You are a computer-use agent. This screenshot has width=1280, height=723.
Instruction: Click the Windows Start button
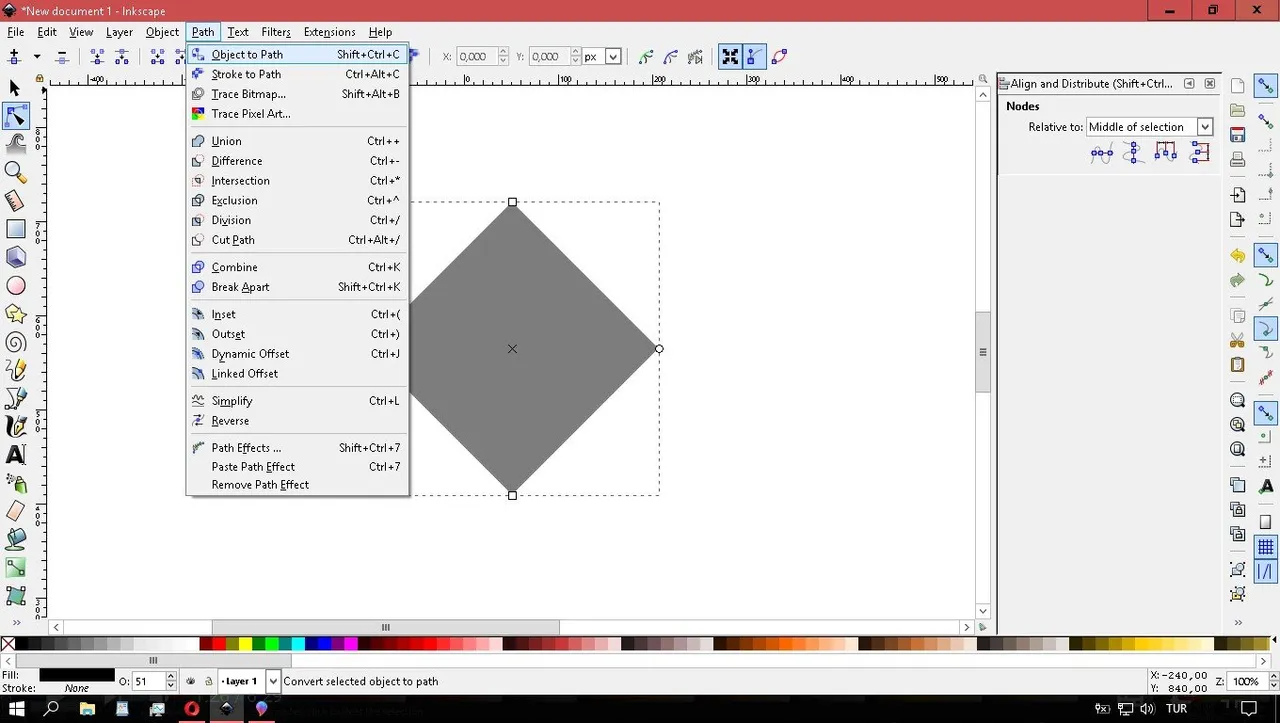click(x=17, y=709)
